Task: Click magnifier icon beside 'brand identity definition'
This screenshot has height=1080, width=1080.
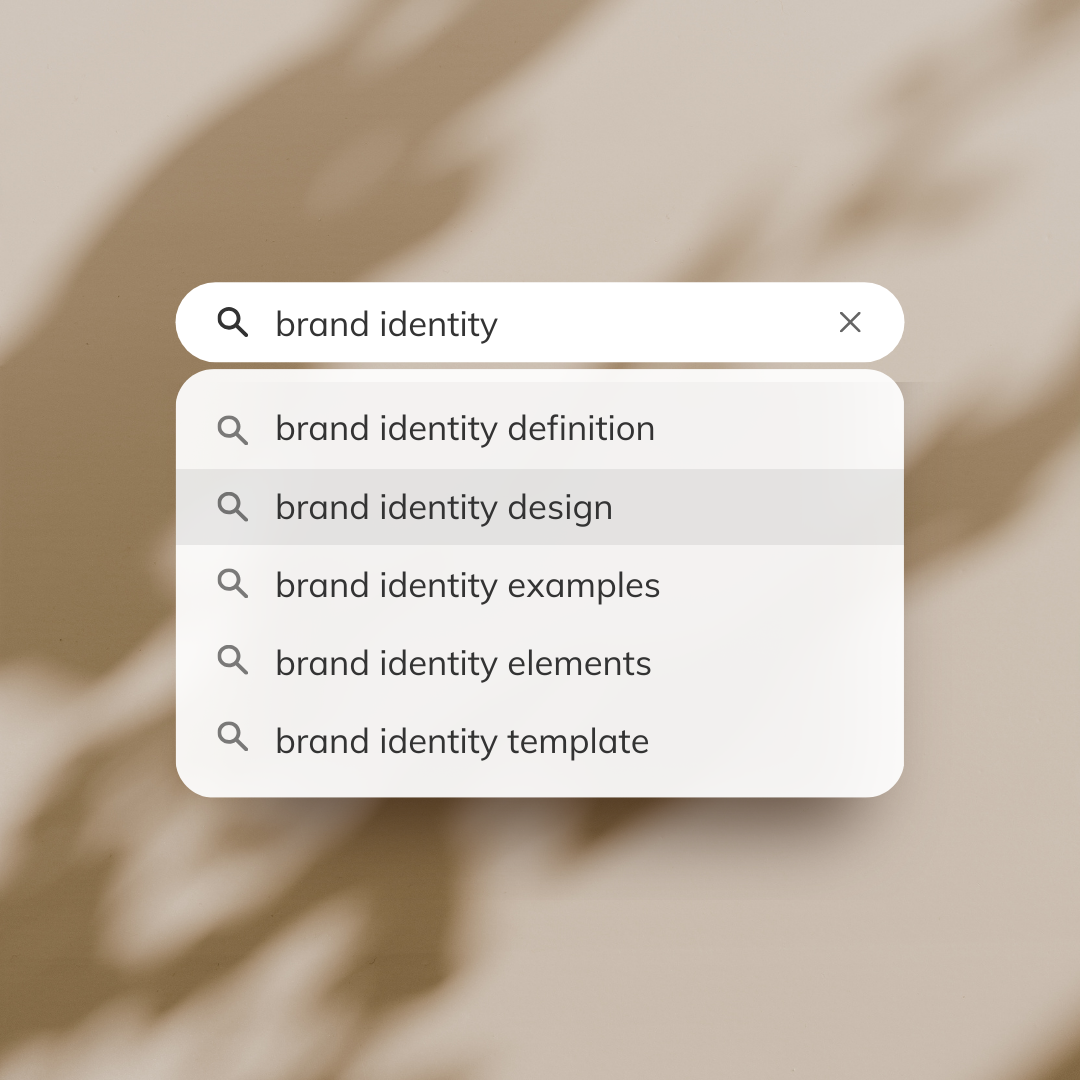Action: (x=233, y=430)
